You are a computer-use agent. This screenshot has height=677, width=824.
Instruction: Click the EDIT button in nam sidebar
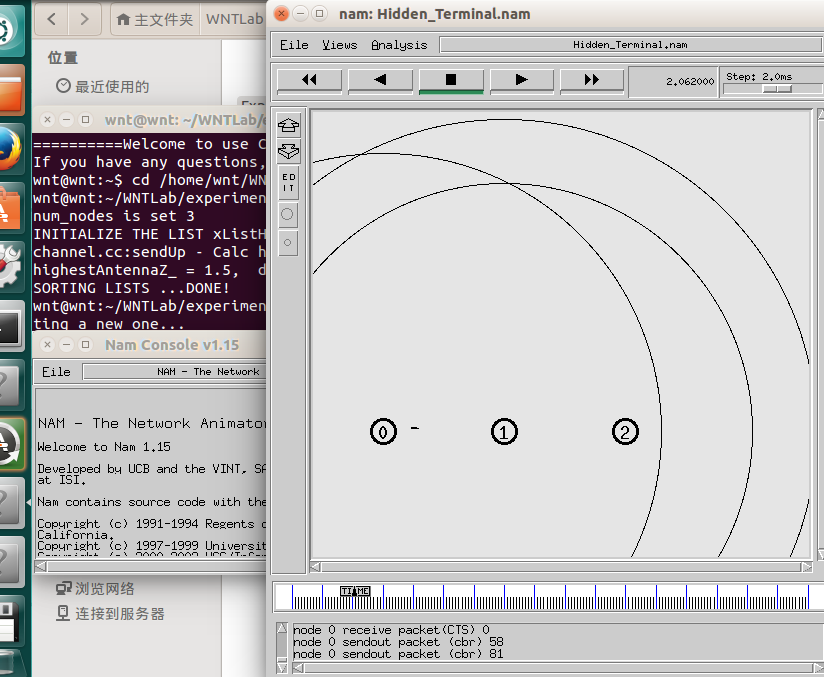(x=288, y=183)
